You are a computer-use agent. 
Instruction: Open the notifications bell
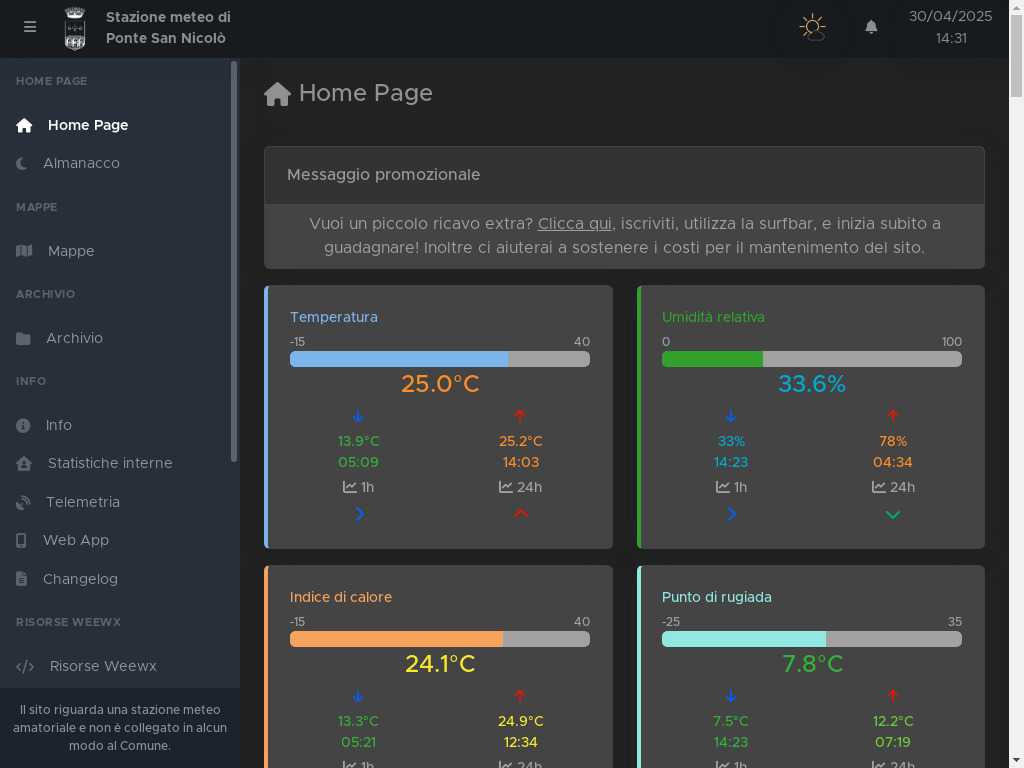pyautogui.click(x=871, y=27)
